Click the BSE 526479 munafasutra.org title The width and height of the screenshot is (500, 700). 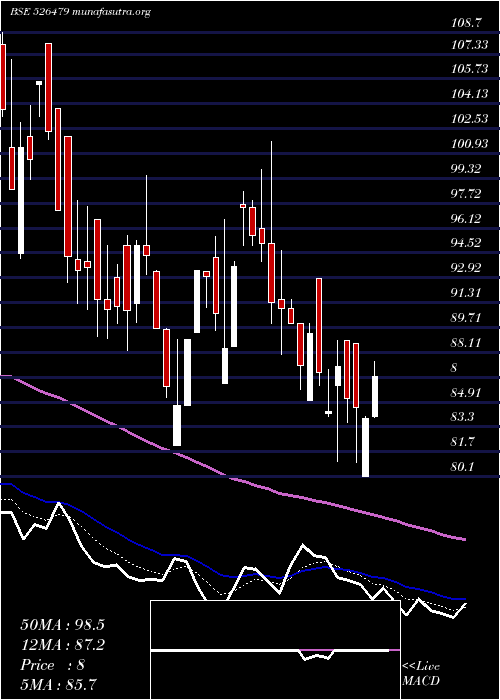pyautogui.click(x=80, y=12)
